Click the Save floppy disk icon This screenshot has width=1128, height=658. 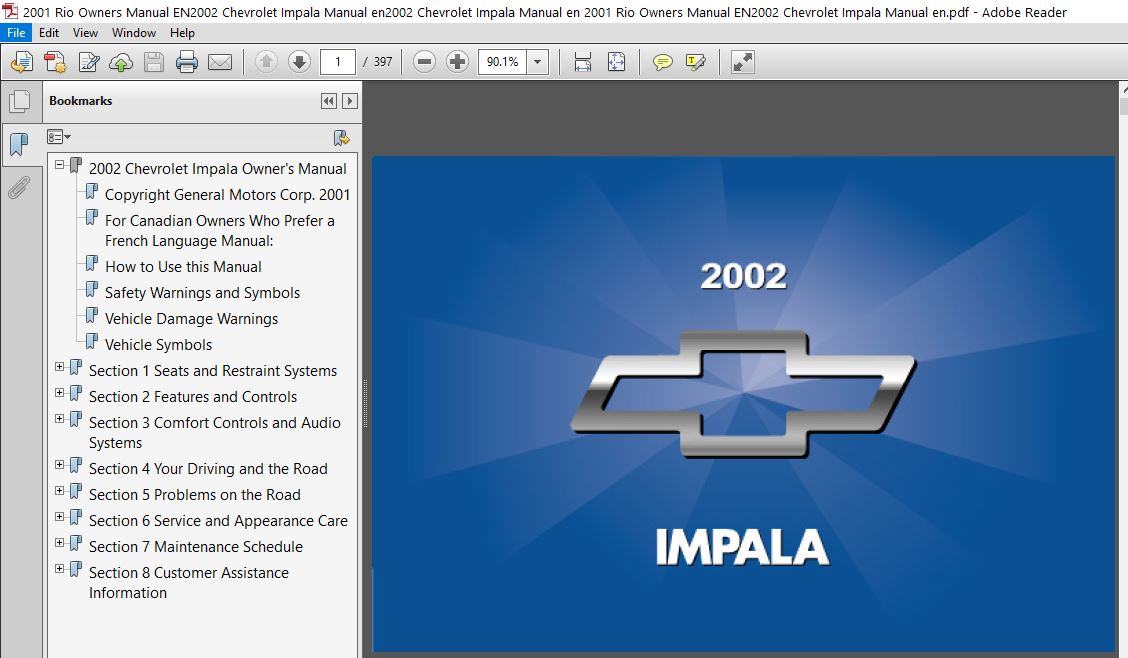154,62
